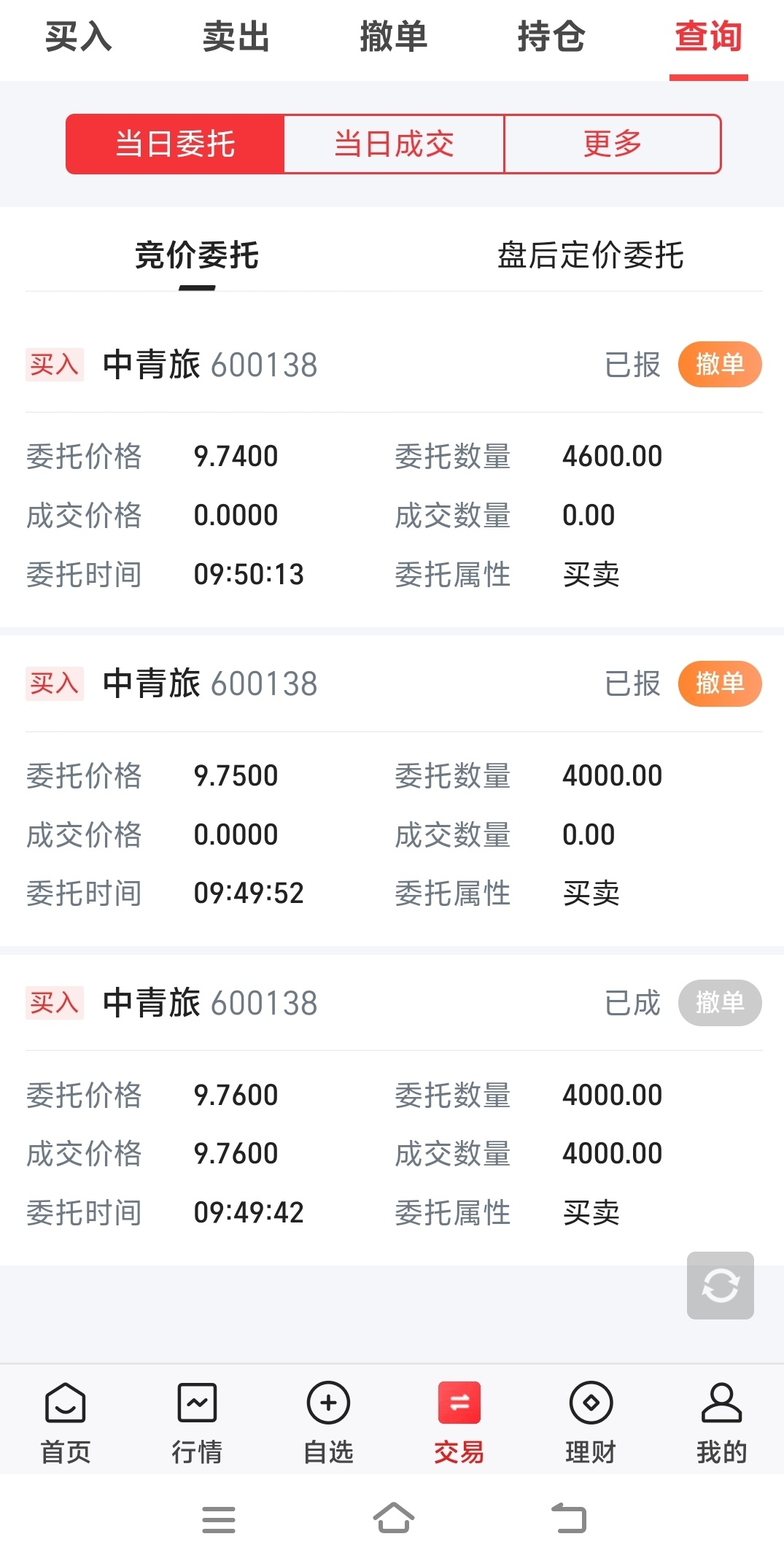Switch to 买入 tab
The width and height of the screenshot is (784, 1566).
coord(78,36)
